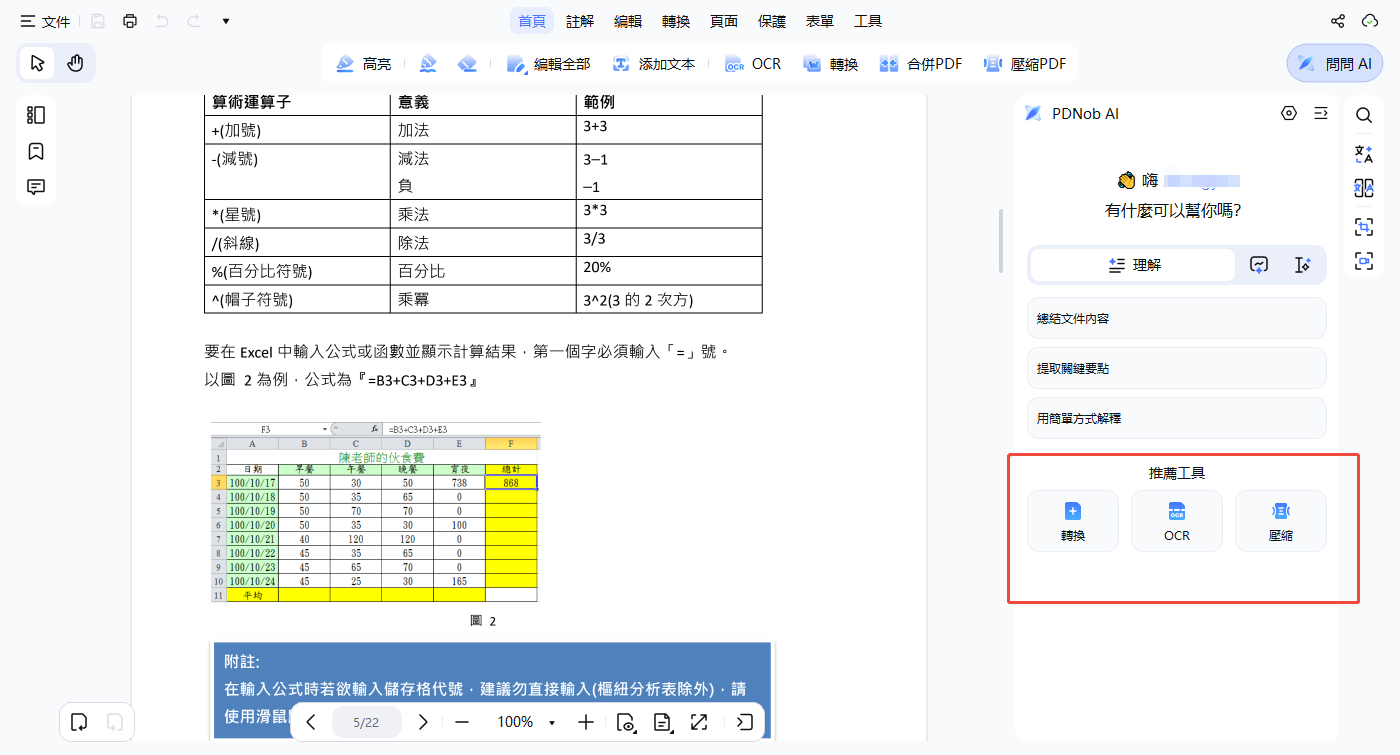This screenshot has height=755, width=1400.
Task: Select the 理解 mode tab
Action: [x=1133, y=265]
